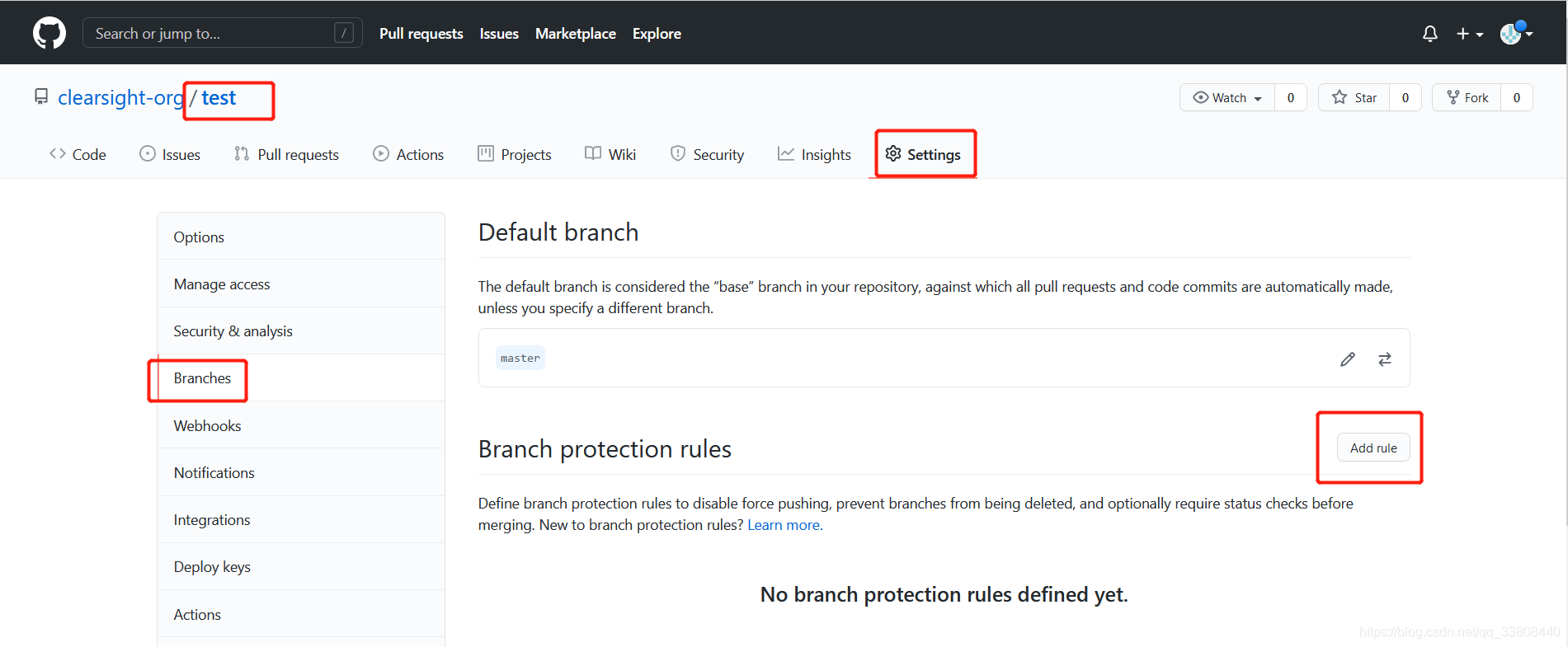View the forks count next to Fork
Viewport: 1568px width, 647px height.
coord(1517,98)
